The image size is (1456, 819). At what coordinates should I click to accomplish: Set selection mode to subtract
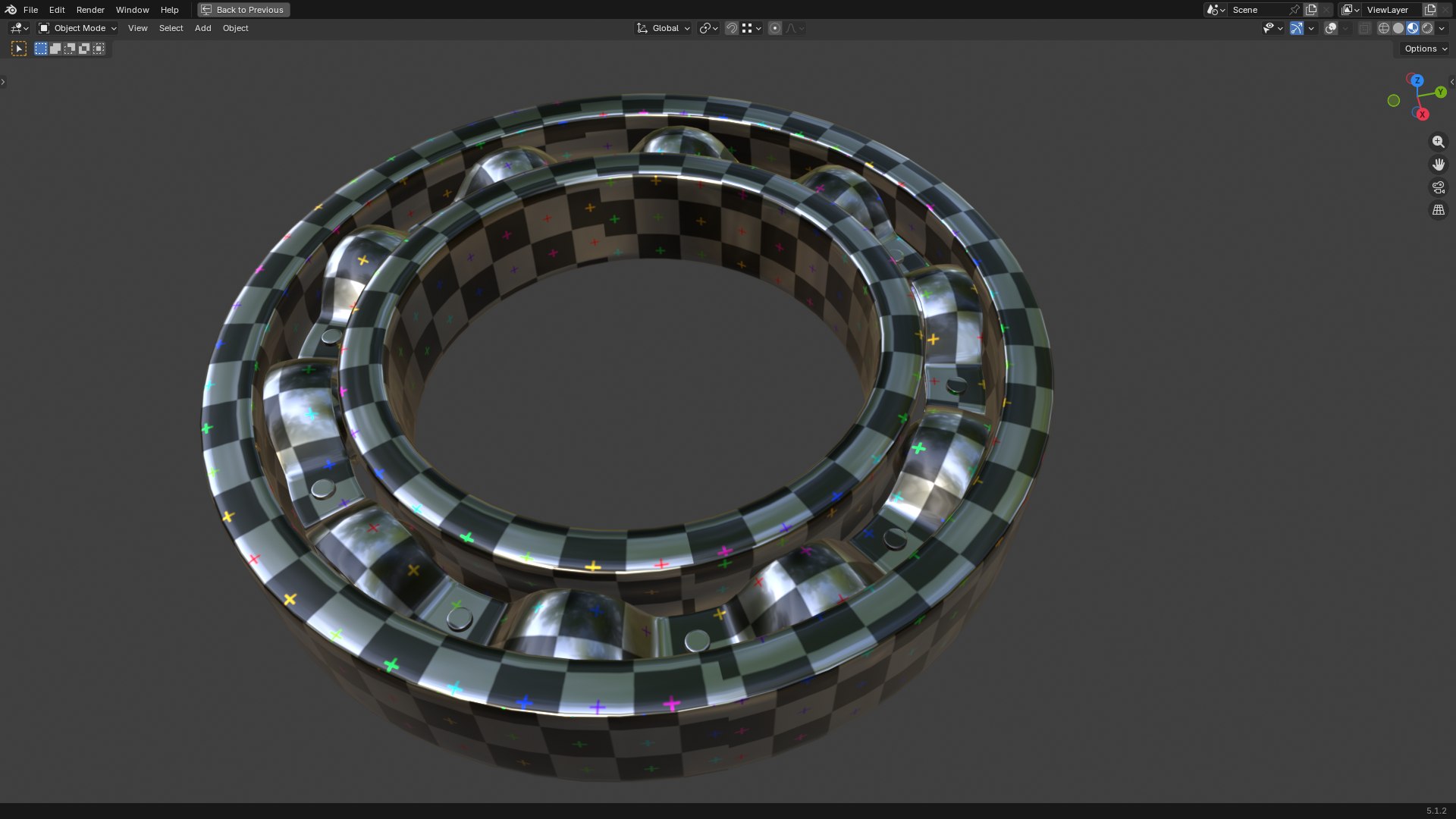point(70,49)
